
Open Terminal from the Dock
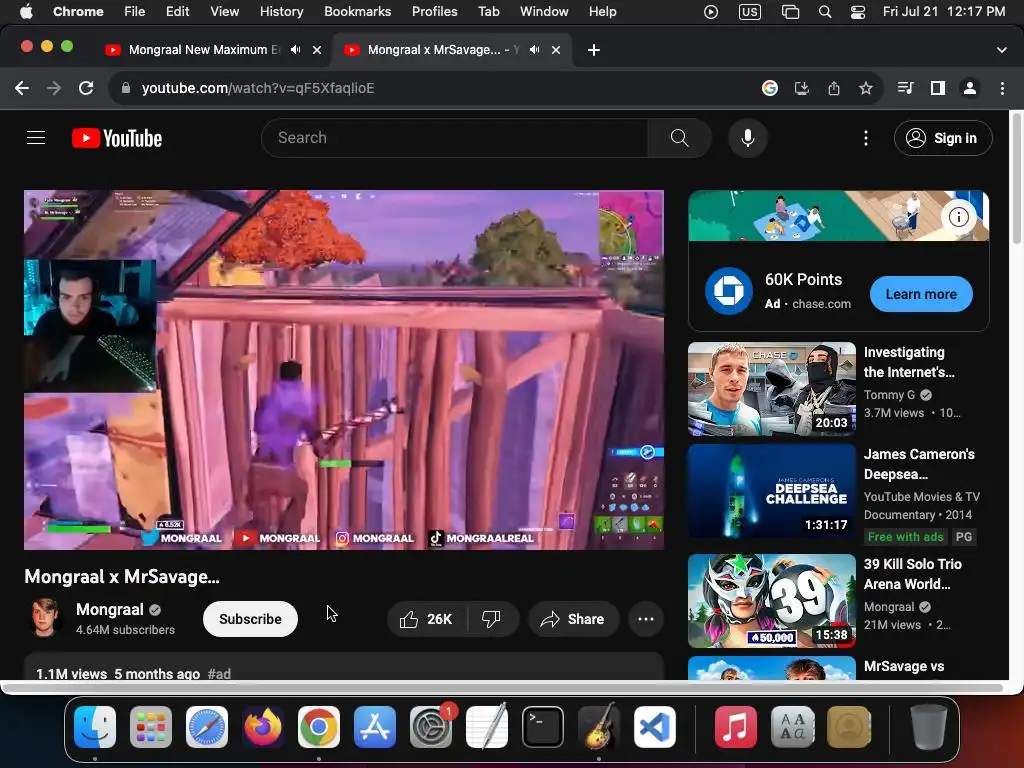tap(542, 727)
